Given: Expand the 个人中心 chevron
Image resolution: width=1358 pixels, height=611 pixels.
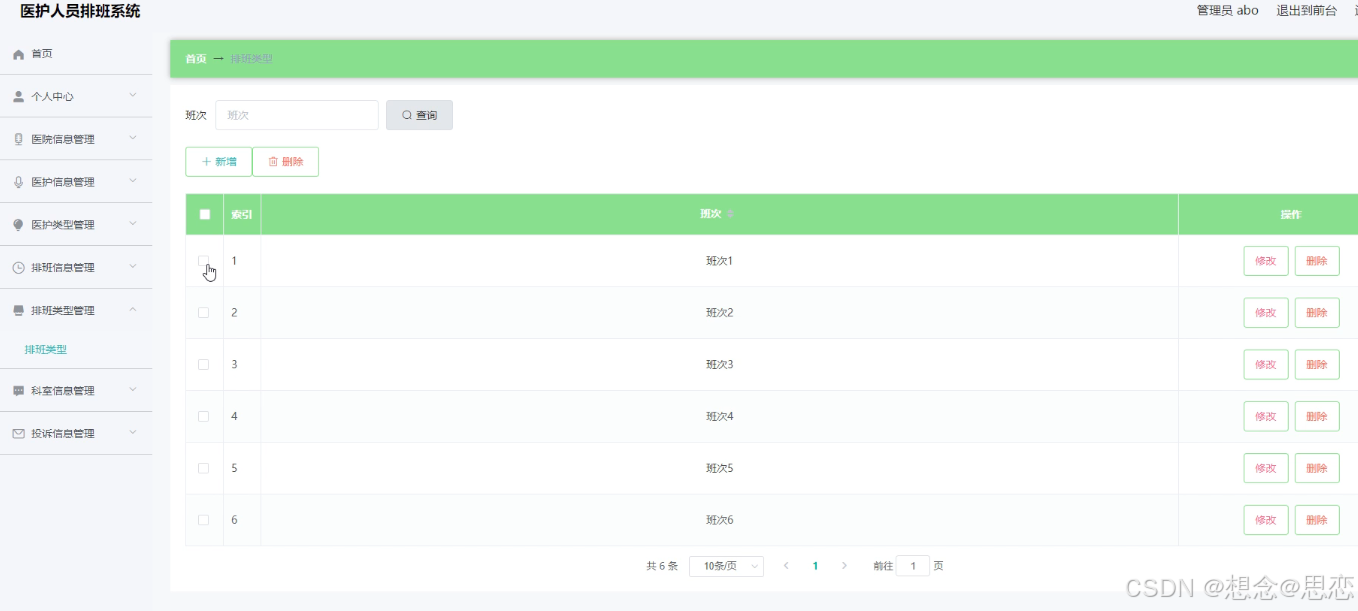Looking at the screenshot, I should point(133,96).
